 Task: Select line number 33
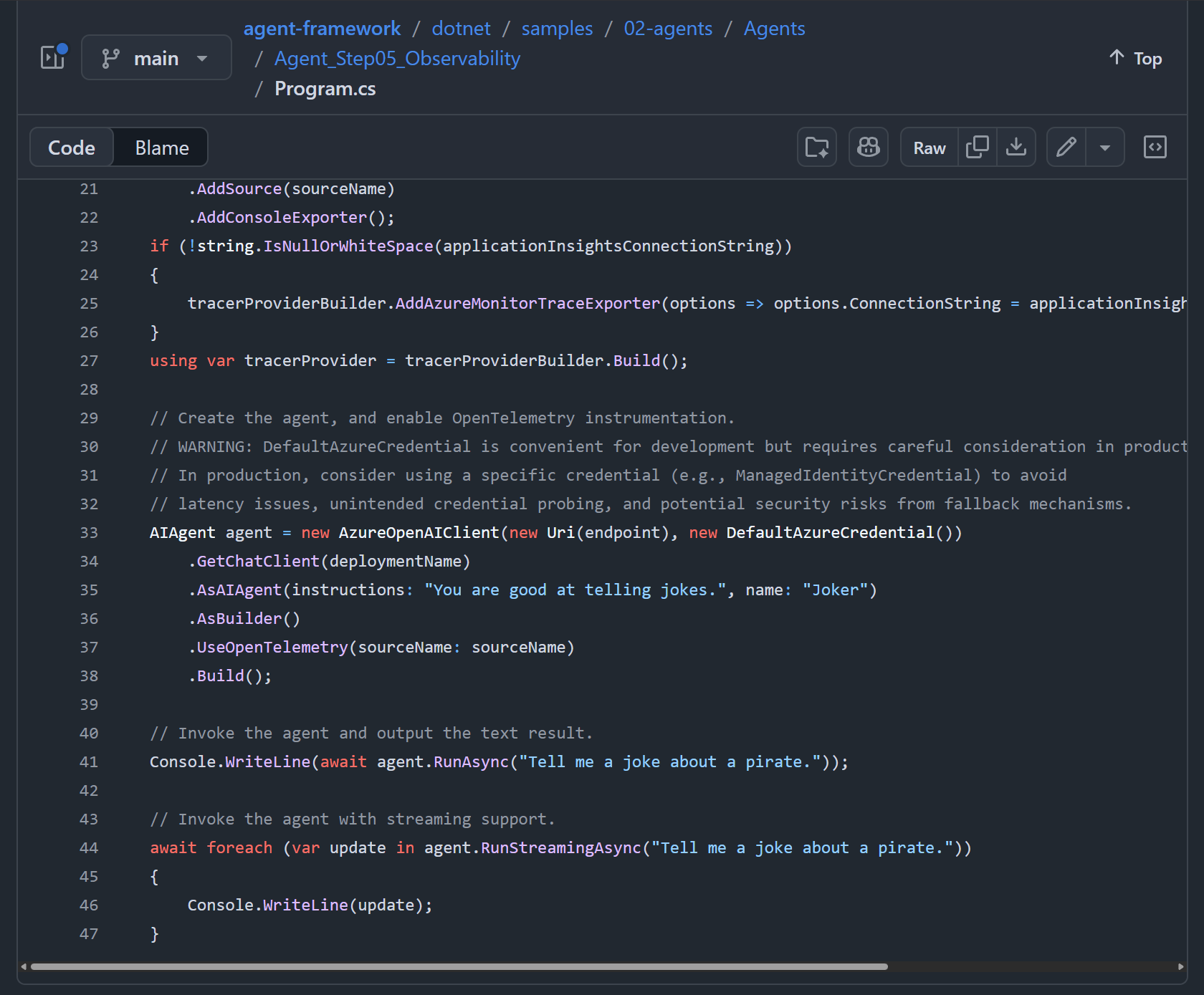point(89,533)
